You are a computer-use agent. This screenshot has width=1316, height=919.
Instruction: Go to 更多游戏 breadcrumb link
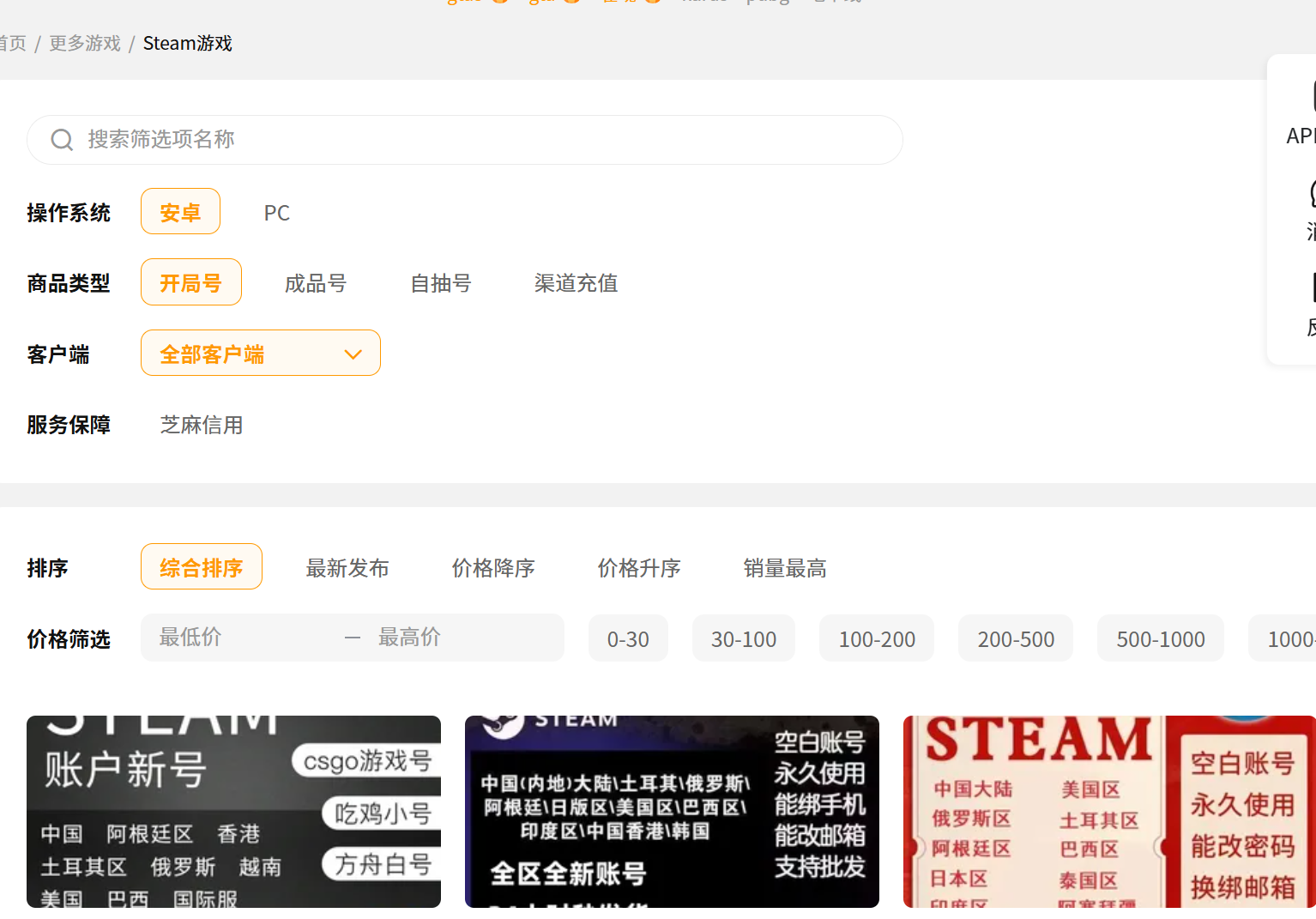(x=85, y=44)
